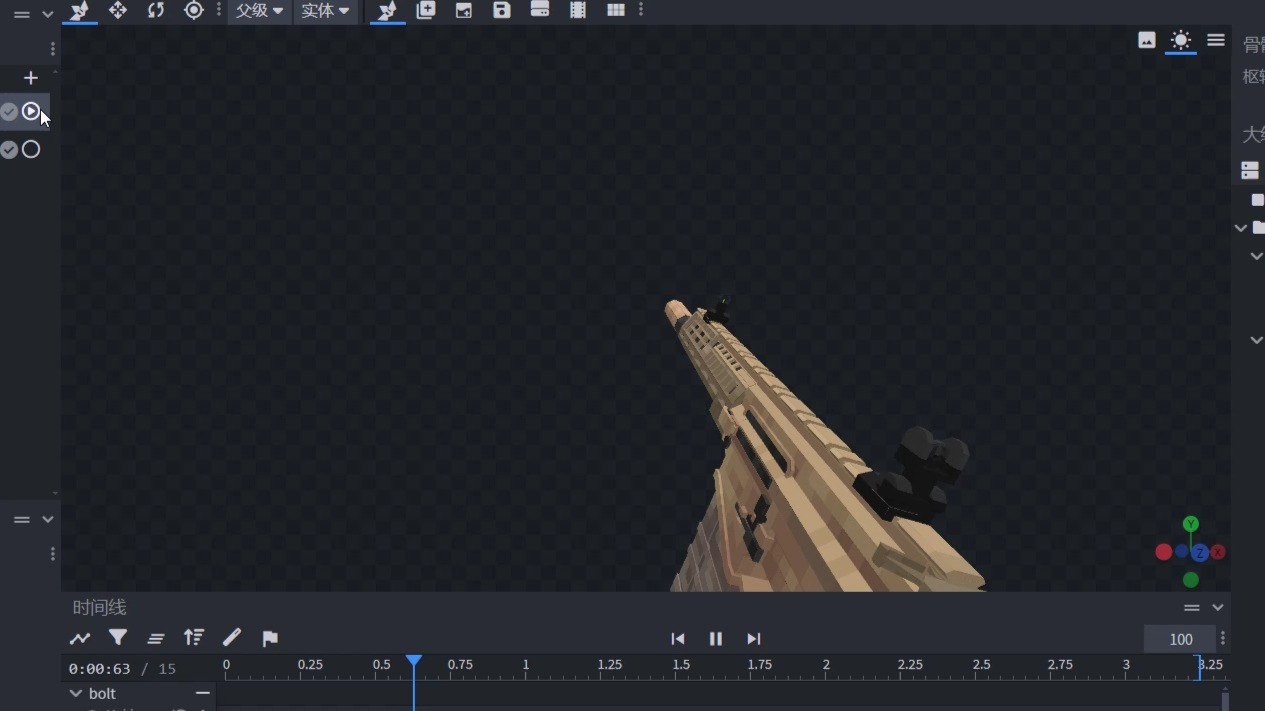Click the timeline end marker near 3.25
1265x711 pixels.
coord(1199,667)
